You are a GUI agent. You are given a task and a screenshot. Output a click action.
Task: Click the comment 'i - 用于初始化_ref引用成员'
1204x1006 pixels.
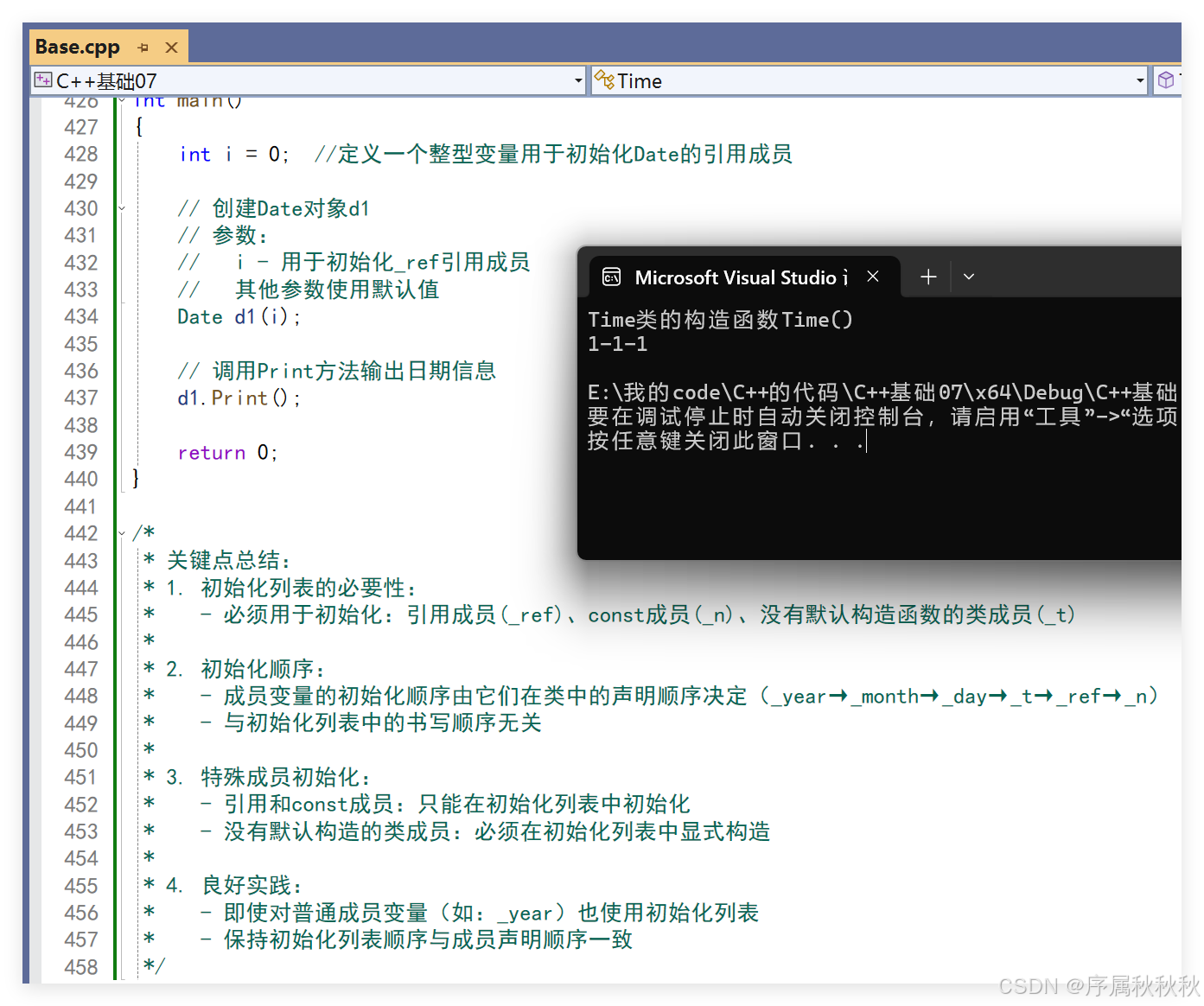pyautogui.click(x=383, y=262)
